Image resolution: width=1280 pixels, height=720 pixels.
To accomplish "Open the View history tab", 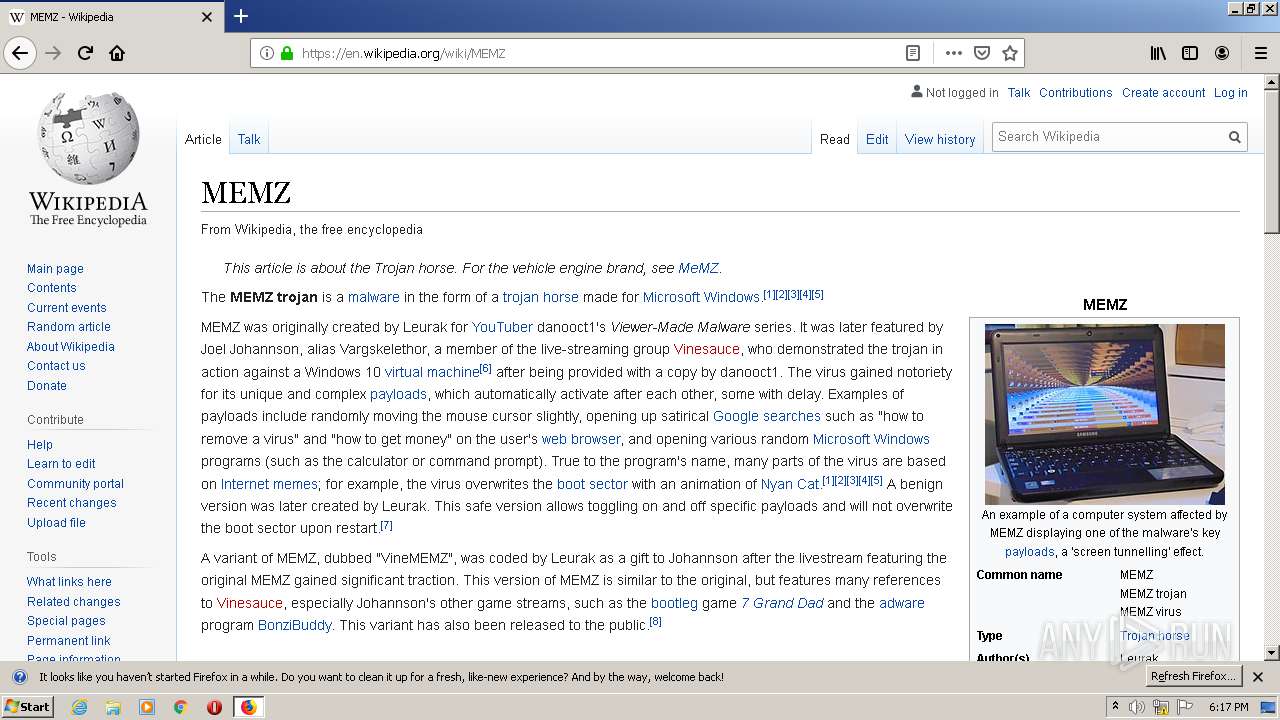I will coord(940,139).
